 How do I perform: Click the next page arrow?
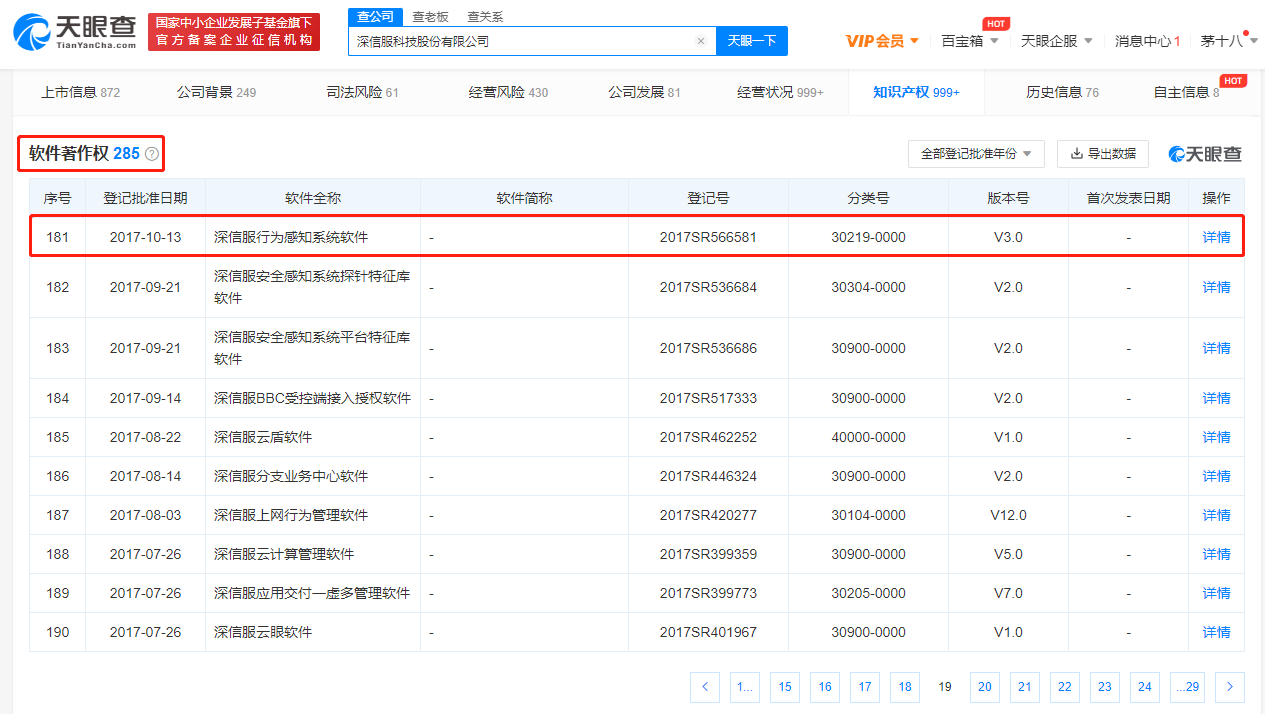[x=1230, y=686]
